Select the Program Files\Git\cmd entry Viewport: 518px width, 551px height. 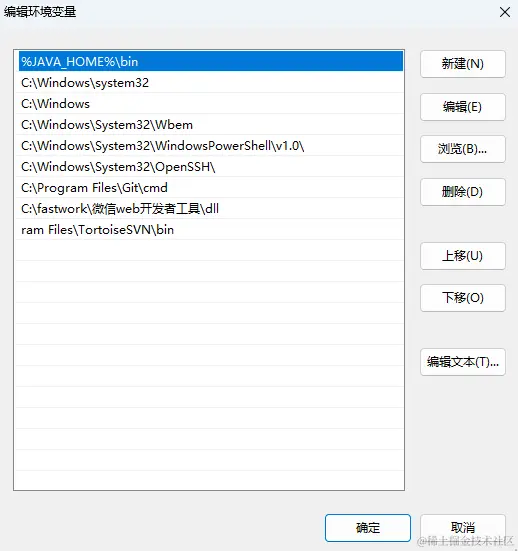click(x=211, y=188)
